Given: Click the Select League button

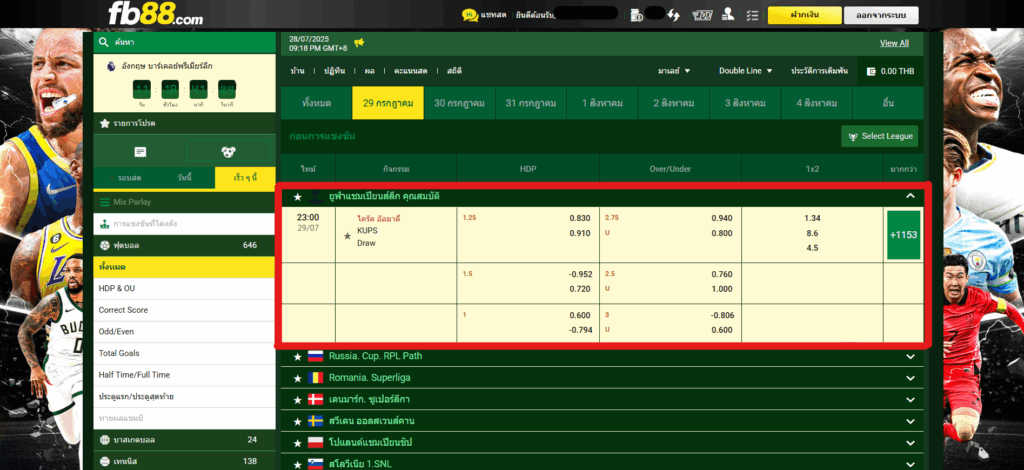Looking at the screenshot, I should [x=880, y=136].
